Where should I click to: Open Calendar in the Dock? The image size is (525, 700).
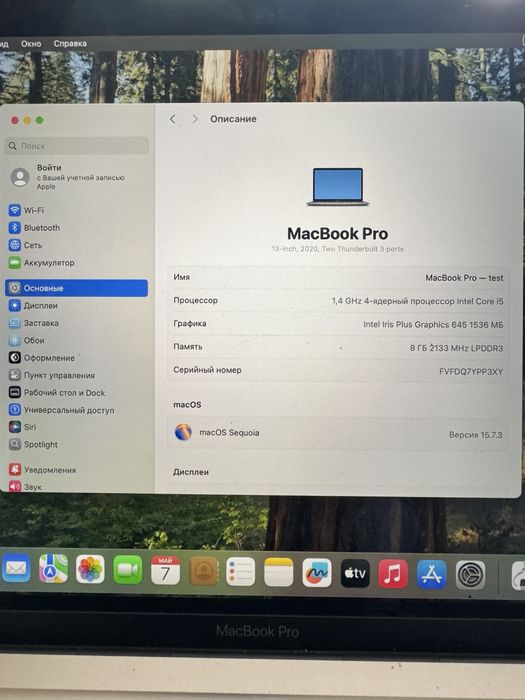[165, 570]
